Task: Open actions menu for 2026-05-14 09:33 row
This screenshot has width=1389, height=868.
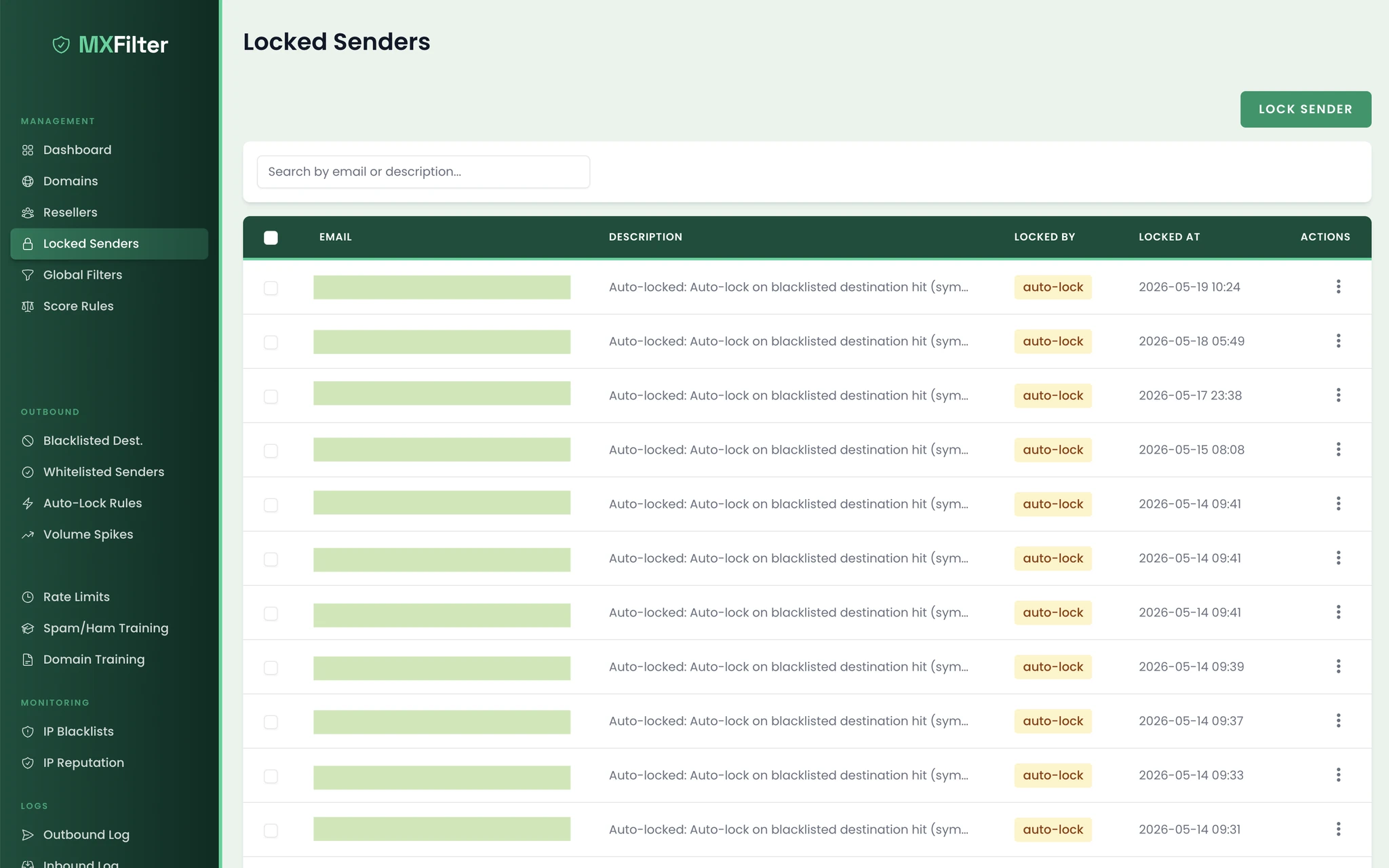Action: (1338, 775)
